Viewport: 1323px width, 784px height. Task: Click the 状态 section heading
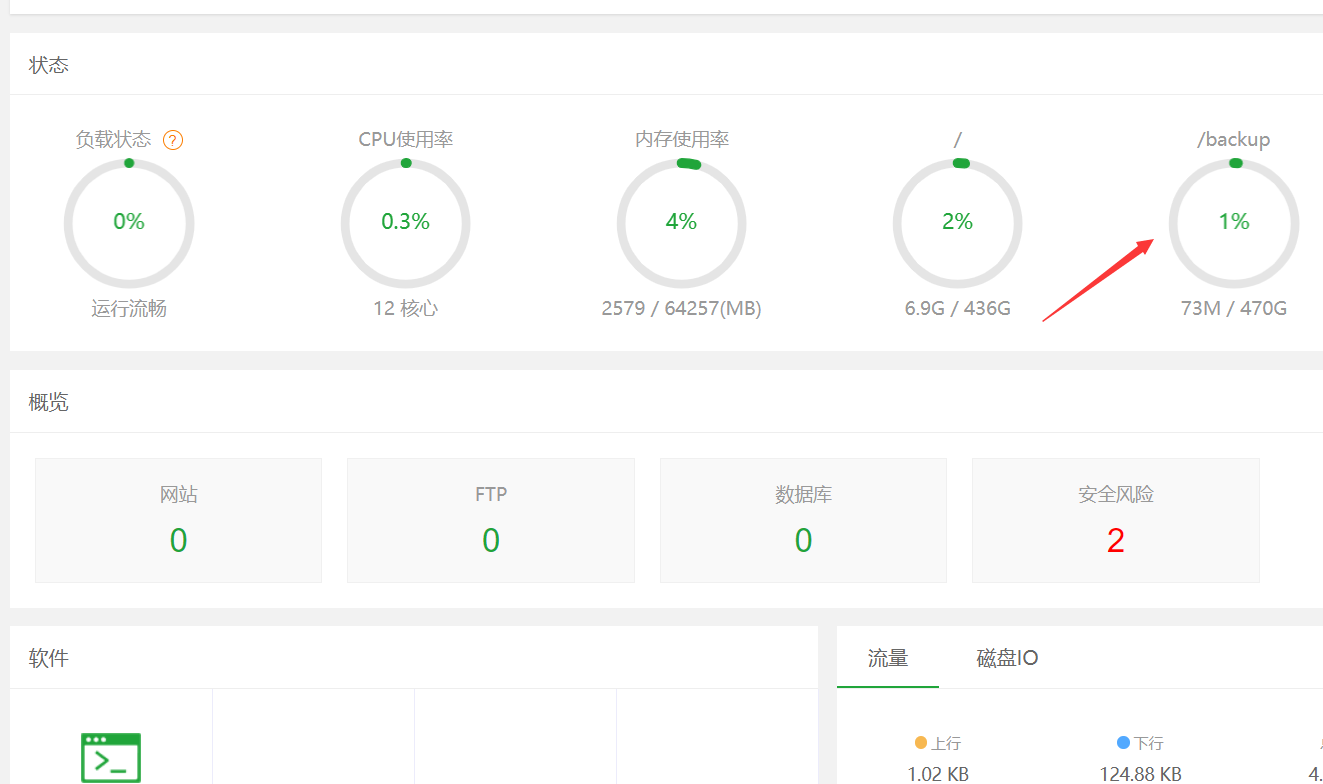click(49, 65)
